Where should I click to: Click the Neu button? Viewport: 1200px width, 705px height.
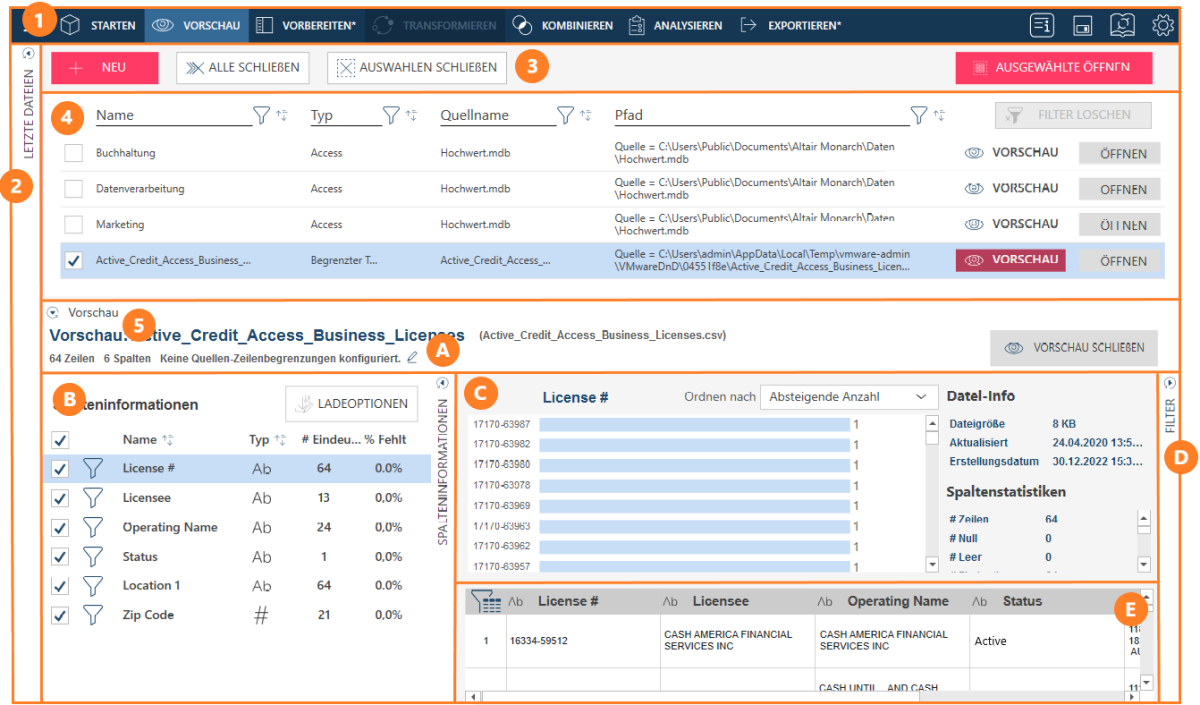105,68
